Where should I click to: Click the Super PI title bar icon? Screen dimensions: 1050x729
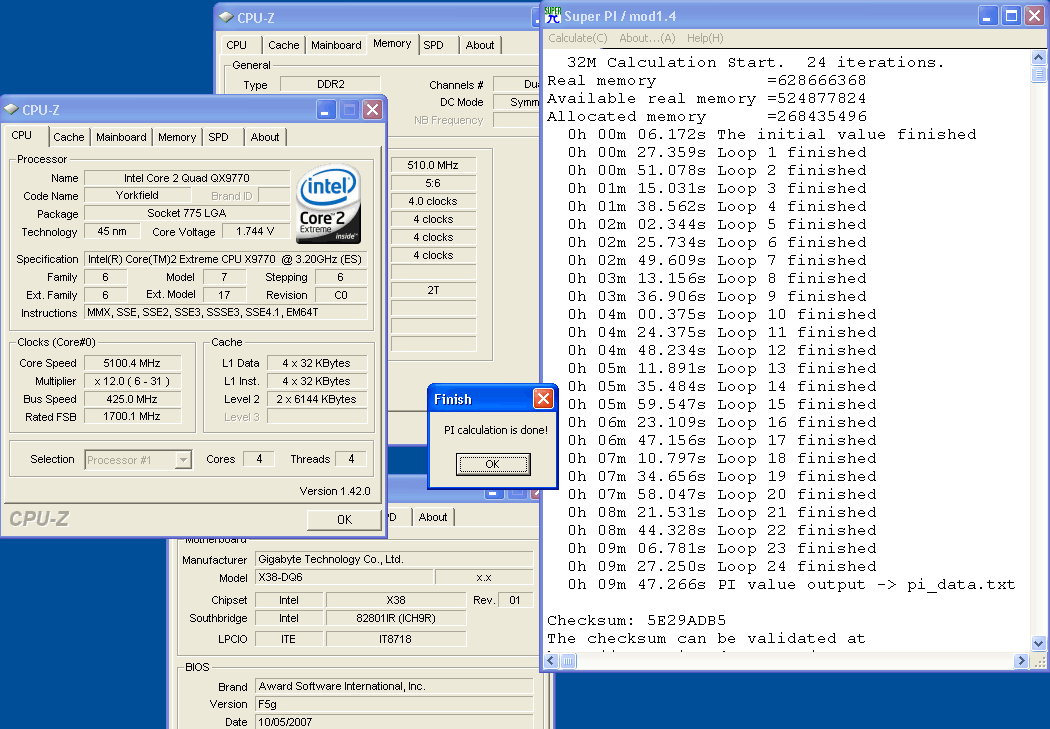pyautogui.click(x=552, y=15)
